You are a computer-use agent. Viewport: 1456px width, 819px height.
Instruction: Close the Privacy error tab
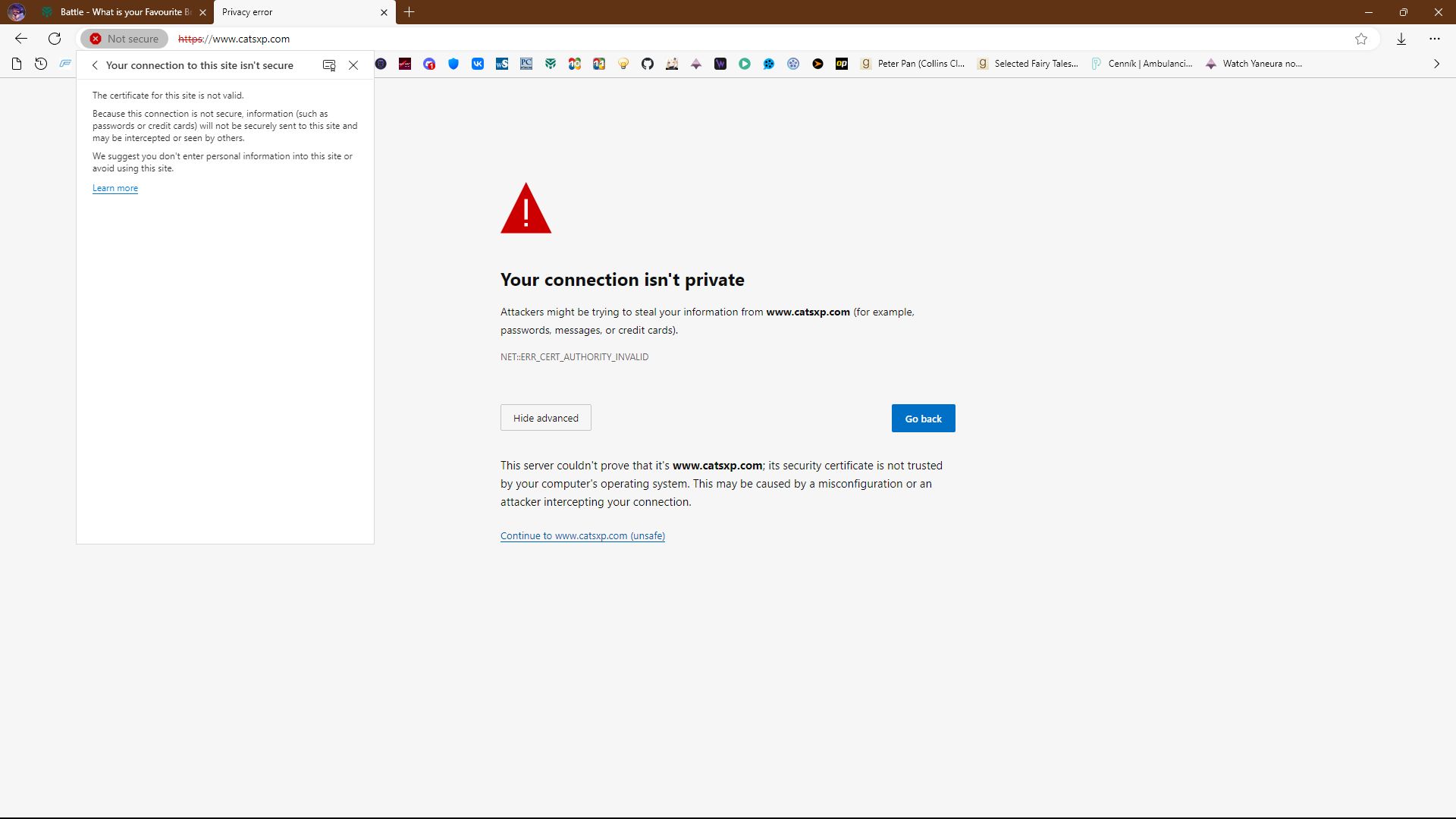pos(384,12)
